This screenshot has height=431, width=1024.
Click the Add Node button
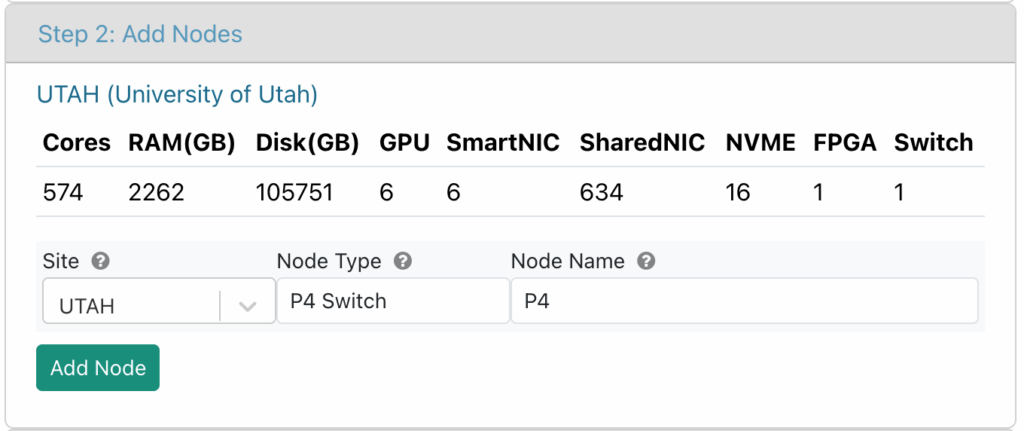98,368
